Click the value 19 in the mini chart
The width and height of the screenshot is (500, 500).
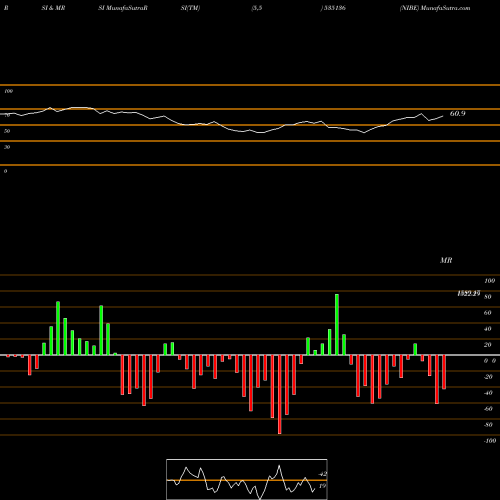pyautogui.click(x=322, y=486)
